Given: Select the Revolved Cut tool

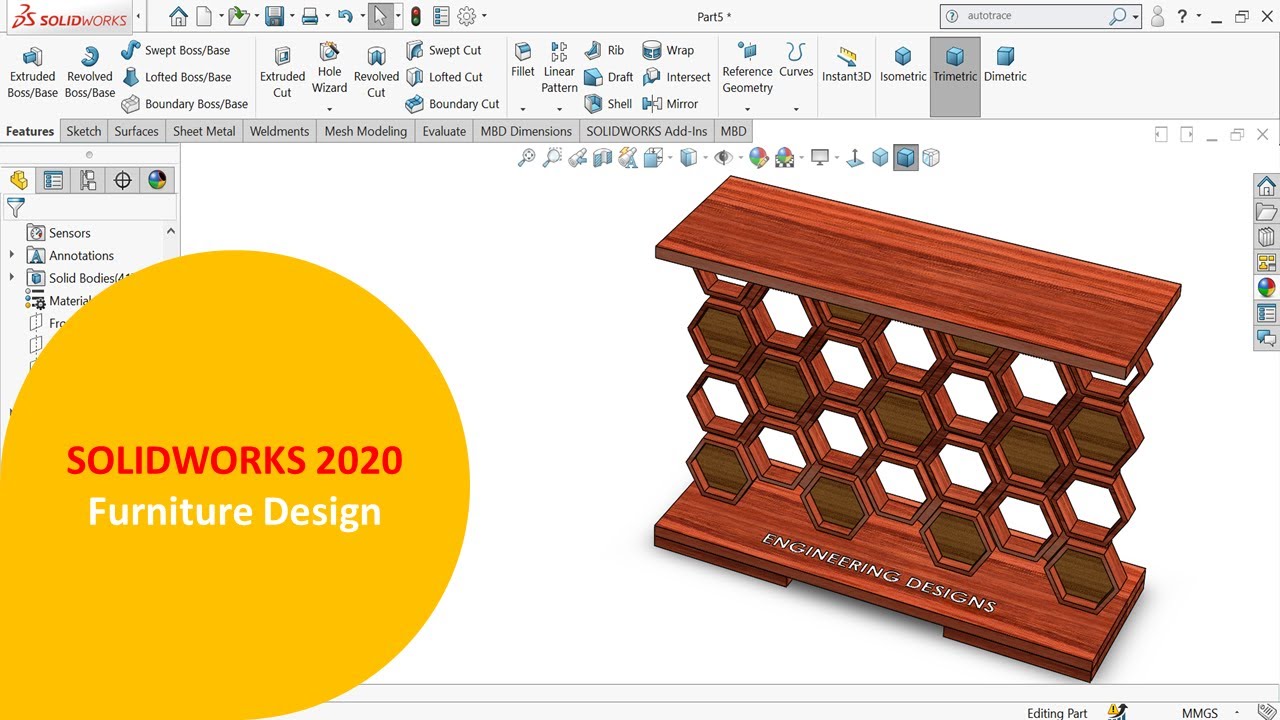Looking at the screenshot, I should pyautogui.click(x=376, y=72).
